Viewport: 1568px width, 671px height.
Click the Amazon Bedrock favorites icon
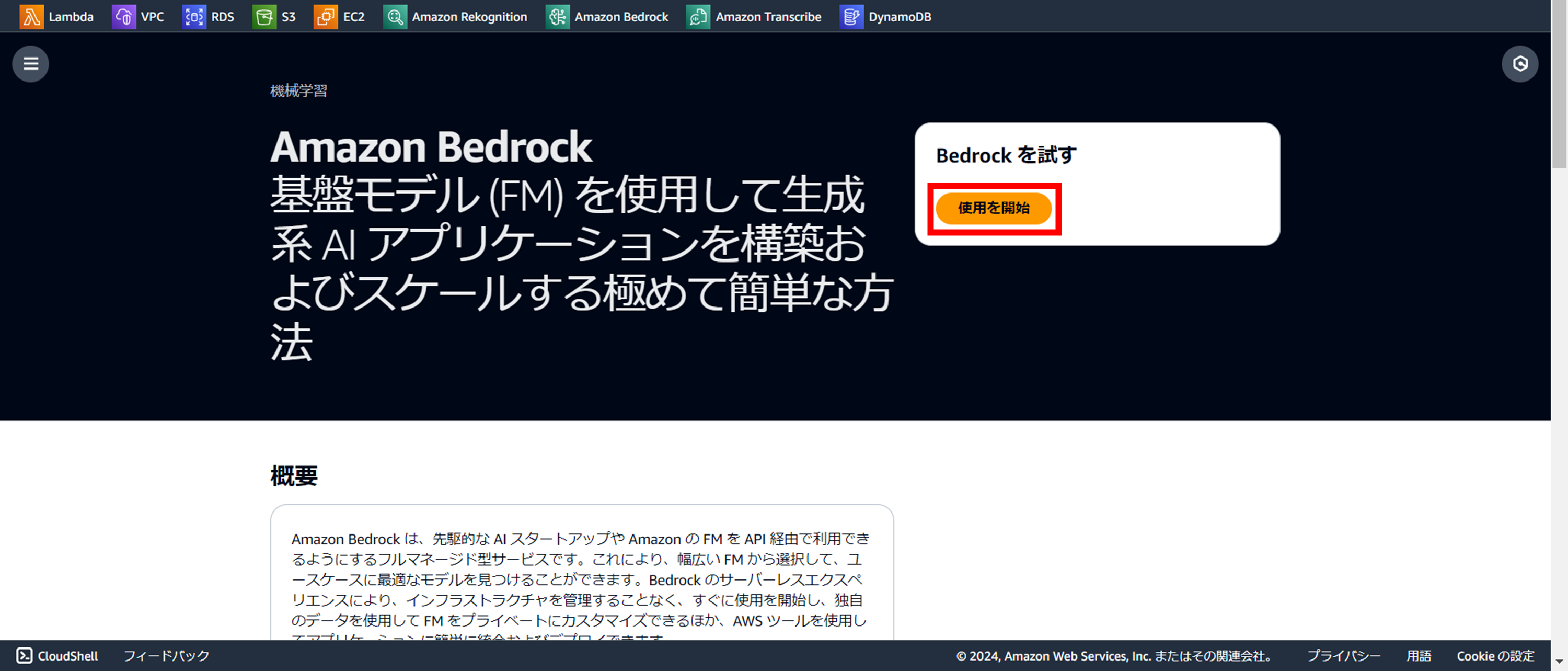[558, 16]
